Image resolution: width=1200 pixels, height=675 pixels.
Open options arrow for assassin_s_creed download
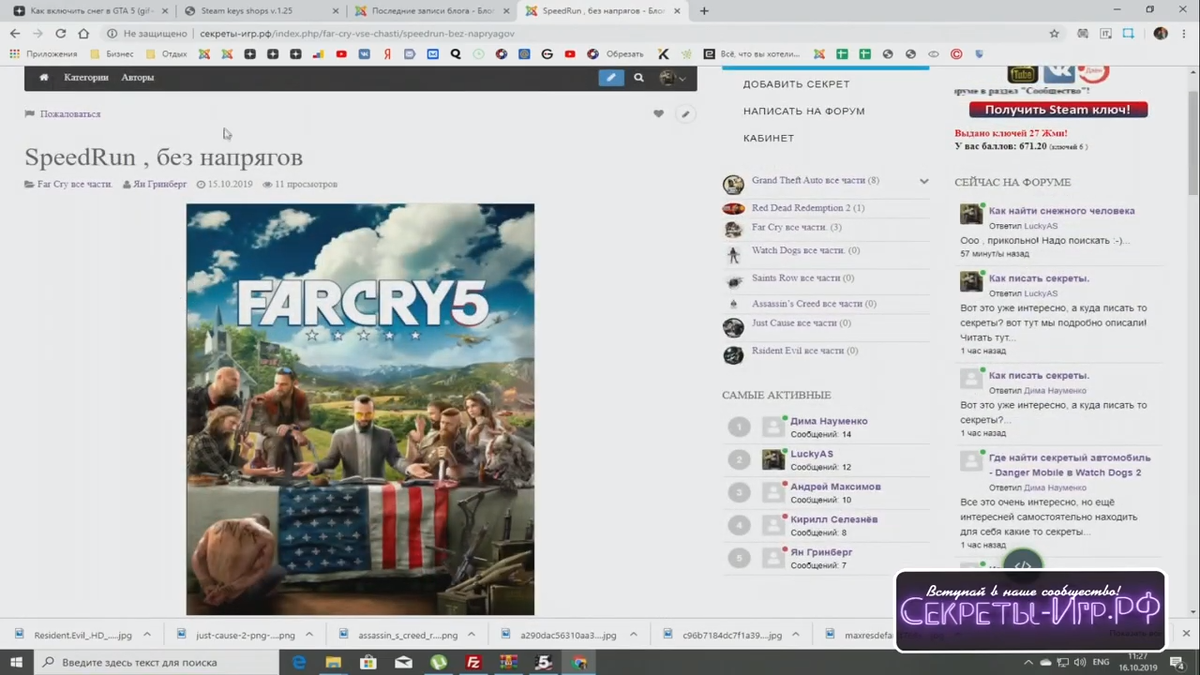(471, 635)
